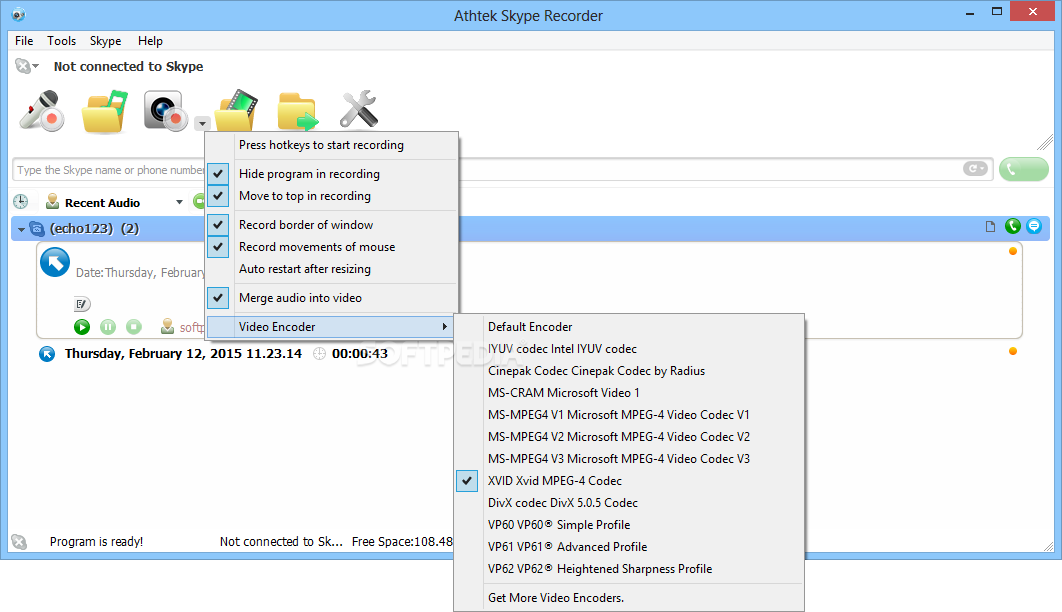
Task: Expand Skype status dropdown arrow
Action: tap(36, 66)
